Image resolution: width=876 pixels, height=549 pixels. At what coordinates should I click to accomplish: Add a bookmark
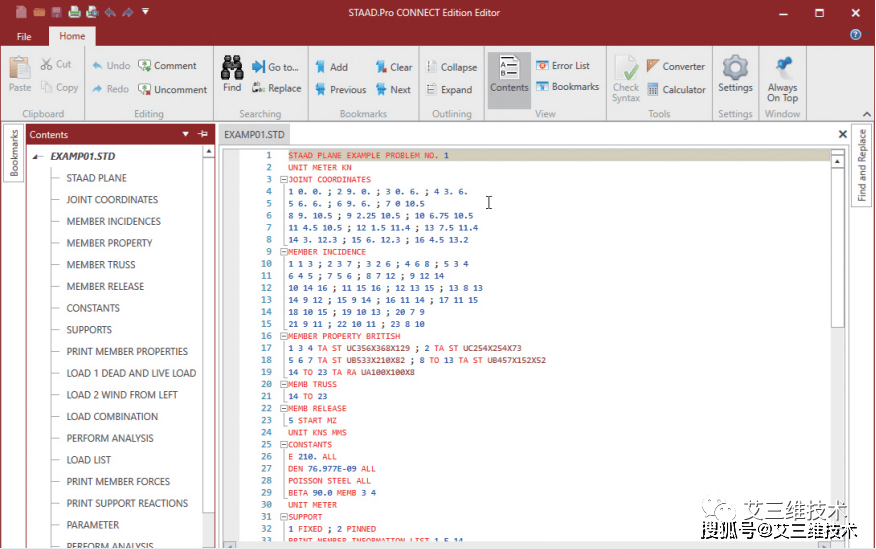point(331,67)
